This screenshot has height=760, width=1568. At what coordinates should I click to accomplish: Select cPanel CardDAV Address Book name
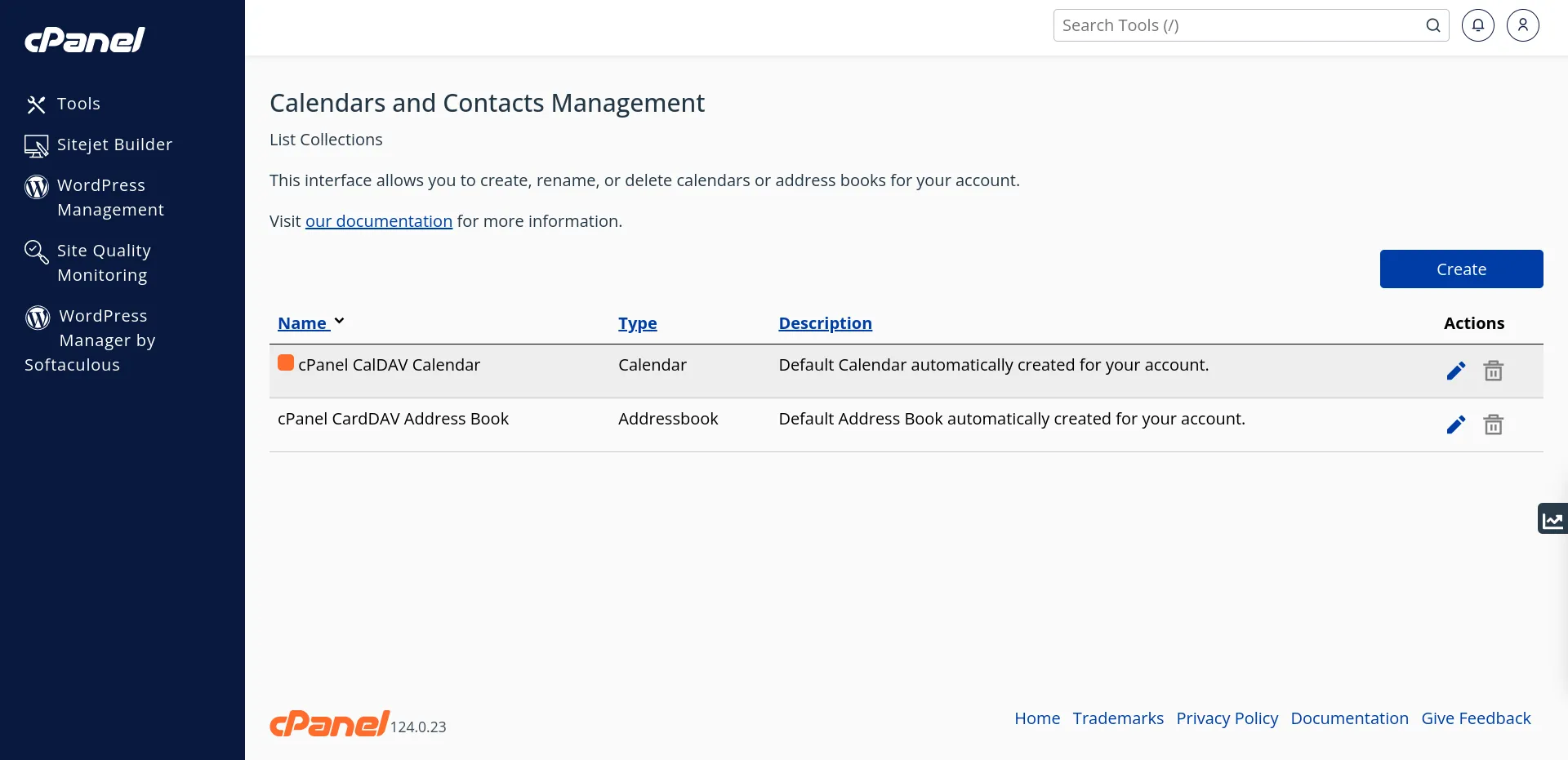tap(393, 419)
